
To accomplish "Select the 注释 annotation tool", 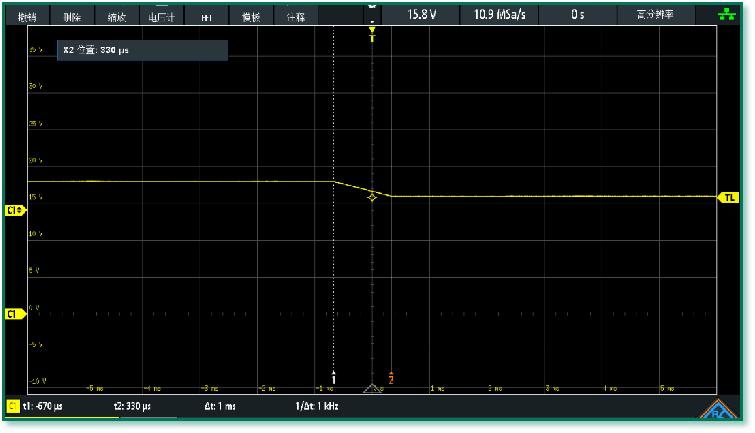I will click(x=295, y=17).
